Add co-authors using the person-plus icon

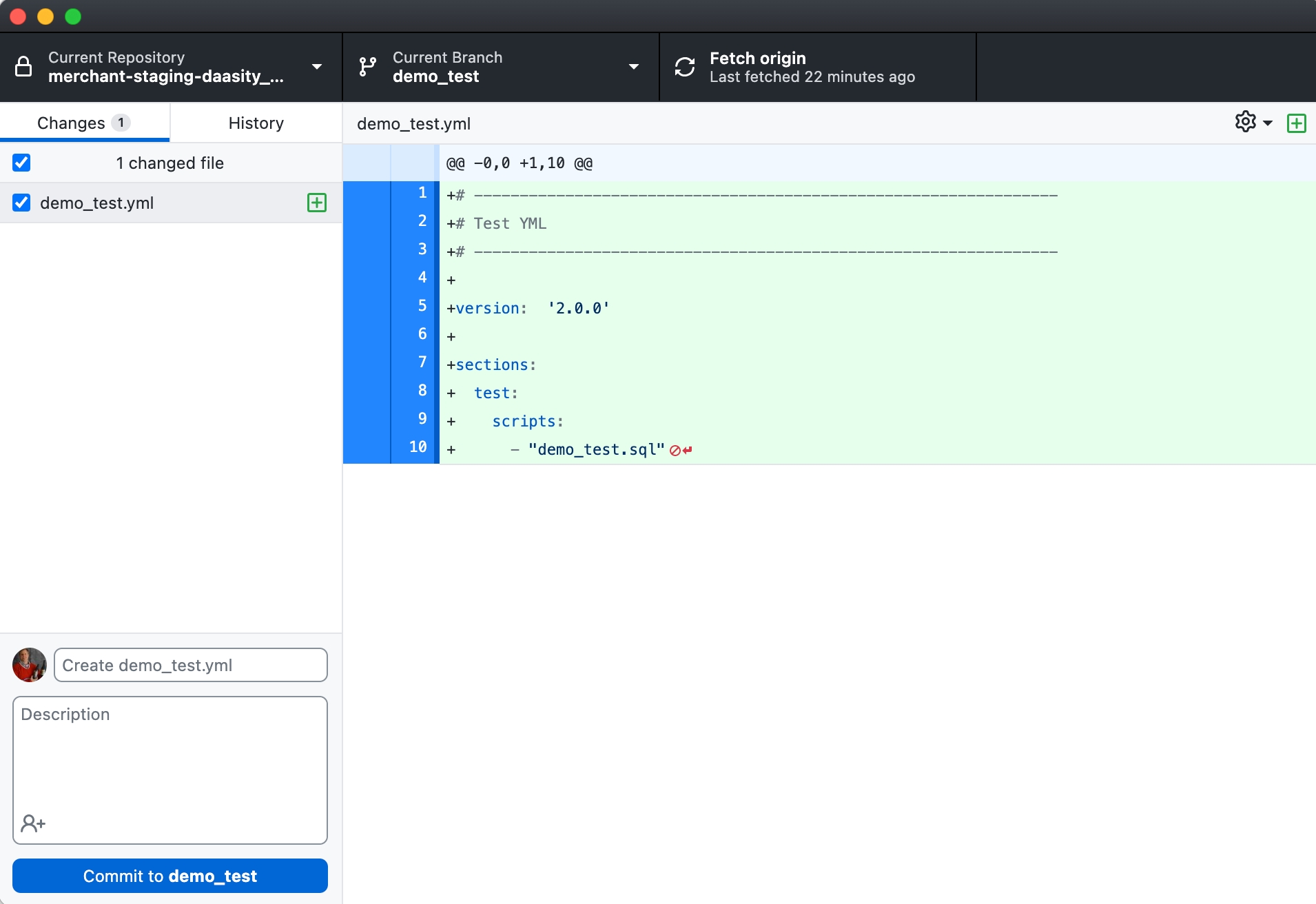32,823
